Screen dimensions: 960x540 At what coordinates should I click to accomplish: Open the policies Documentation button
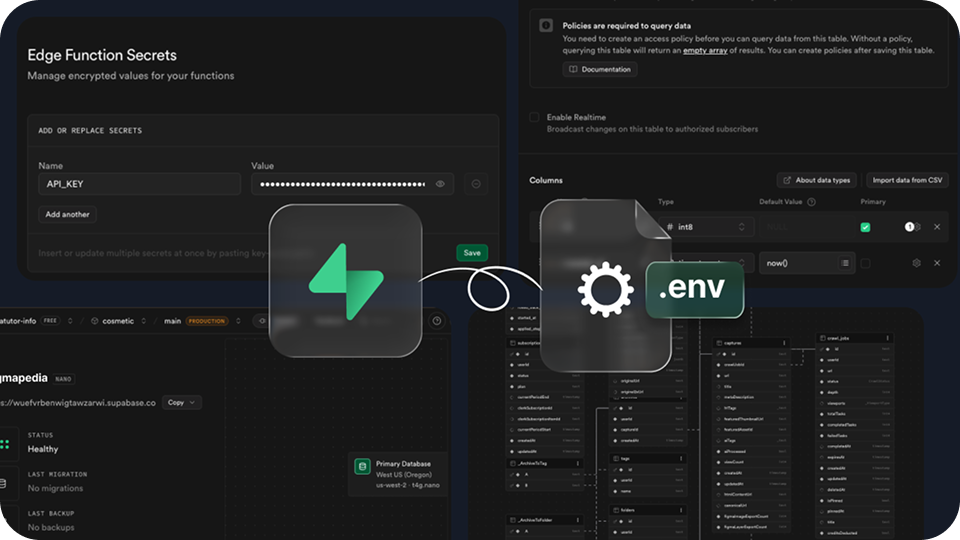[599, 69]
